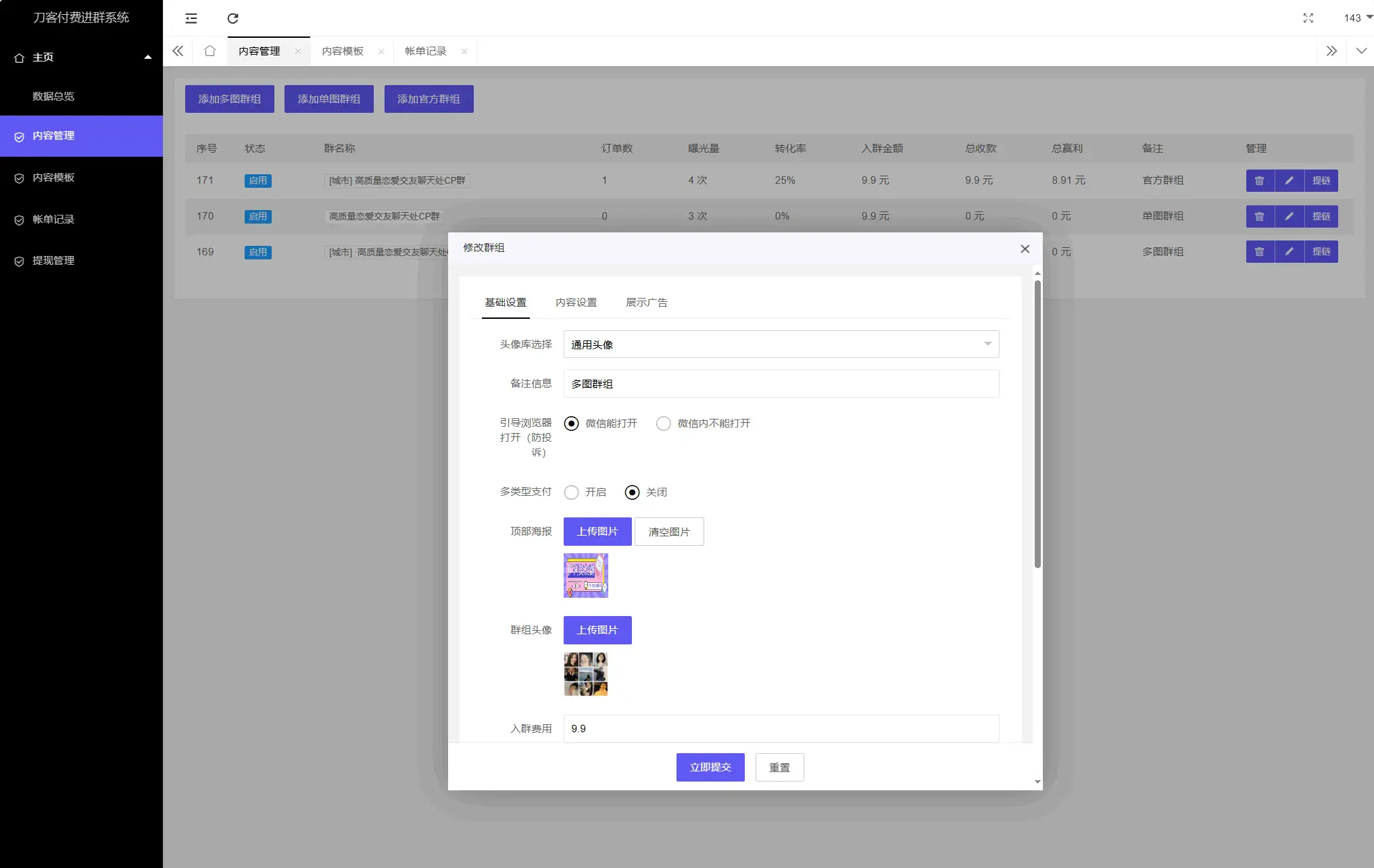Select the 内容管理 sidebar icon
Image resolution: width=1374 pixels, height=868 pixels.
tap(20, 136)
